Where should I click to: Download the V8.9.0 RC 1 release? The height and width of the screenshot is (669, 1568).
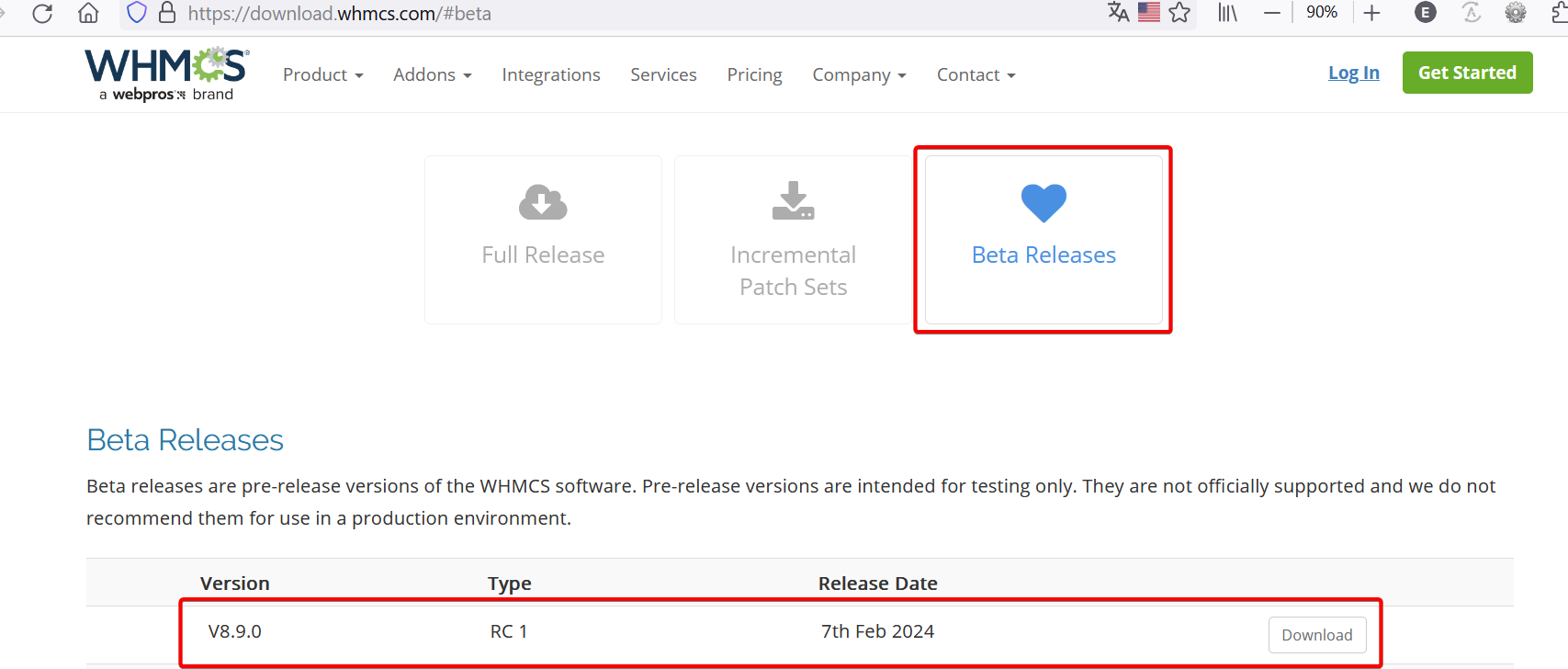pos(1317,635)
